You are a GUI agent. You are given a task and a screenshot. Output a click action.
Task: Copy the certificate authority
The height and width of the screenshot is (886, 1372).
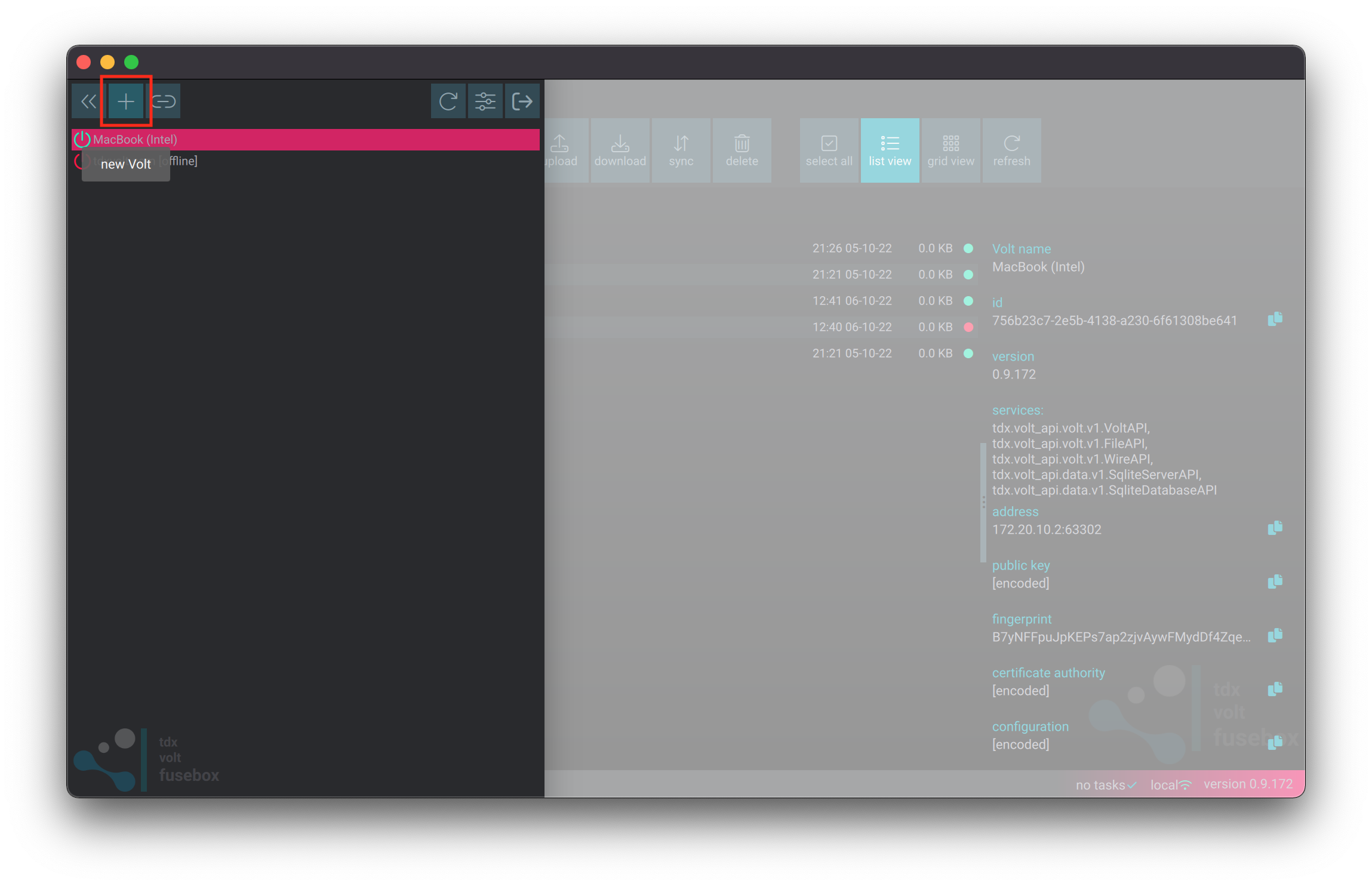click(x=1275, y=690)
